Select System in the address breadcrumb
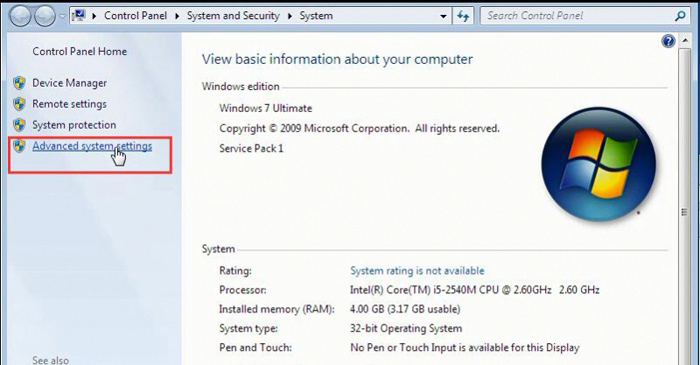 (x=316, y=16)
